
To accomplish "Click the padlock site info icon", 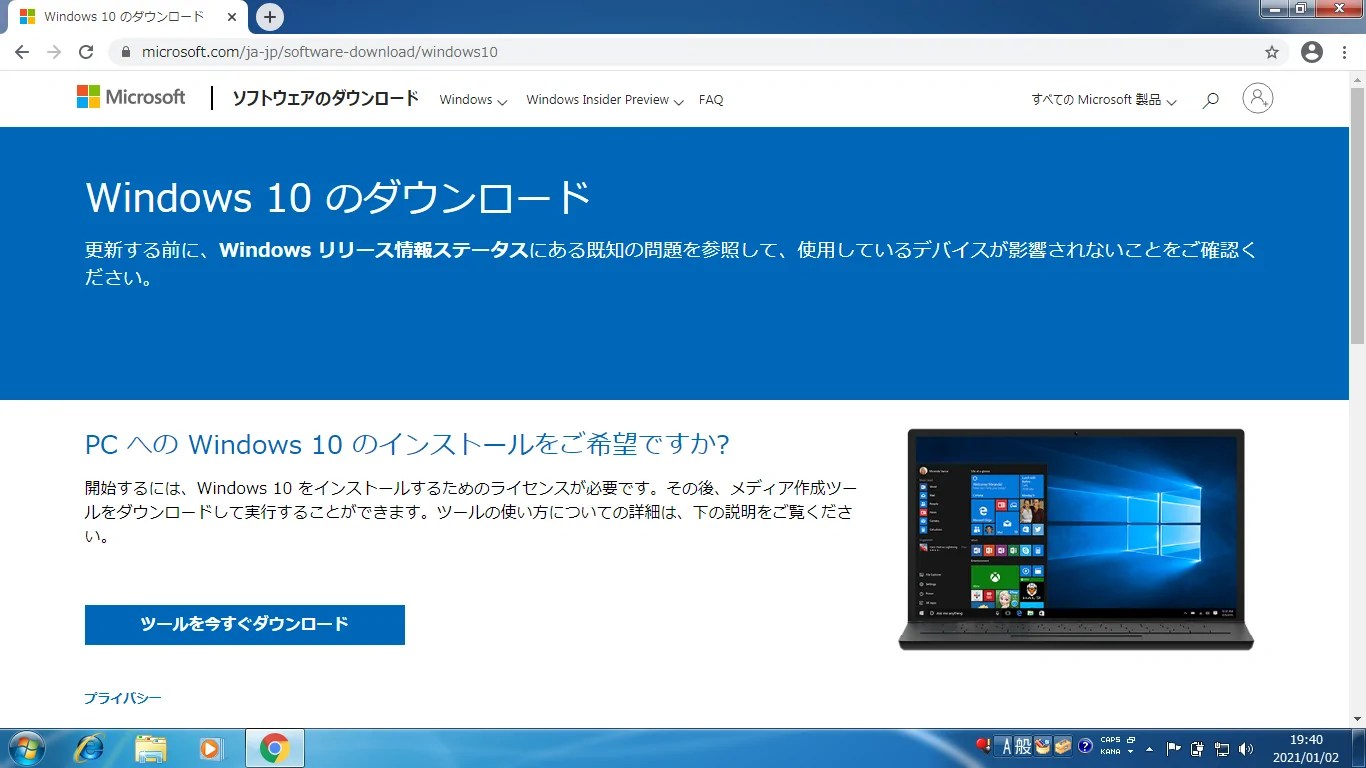I will pyautogui.click(x=126, y=52).
